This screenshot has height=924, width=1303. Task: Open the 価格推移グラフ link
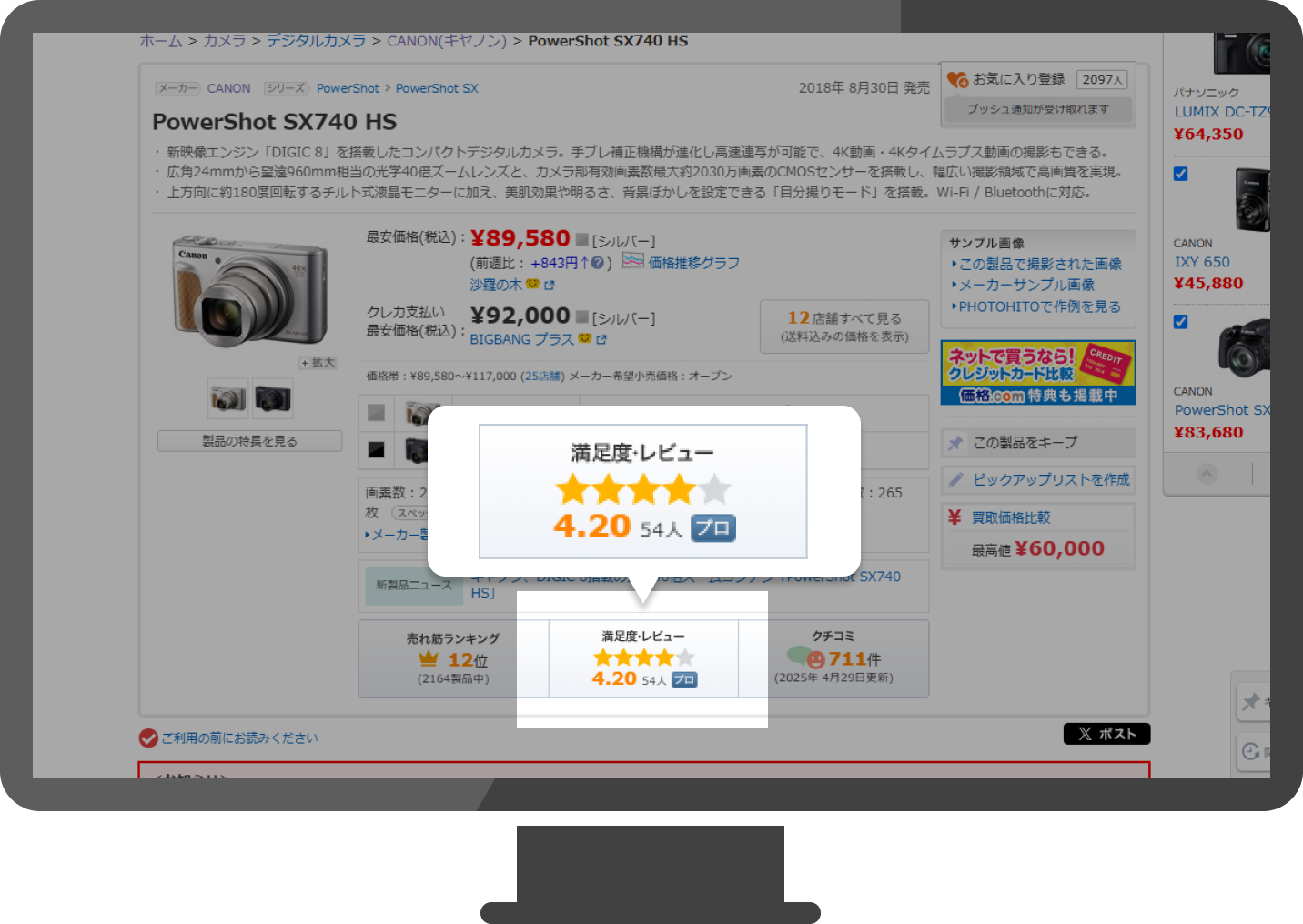coord(693,263)
